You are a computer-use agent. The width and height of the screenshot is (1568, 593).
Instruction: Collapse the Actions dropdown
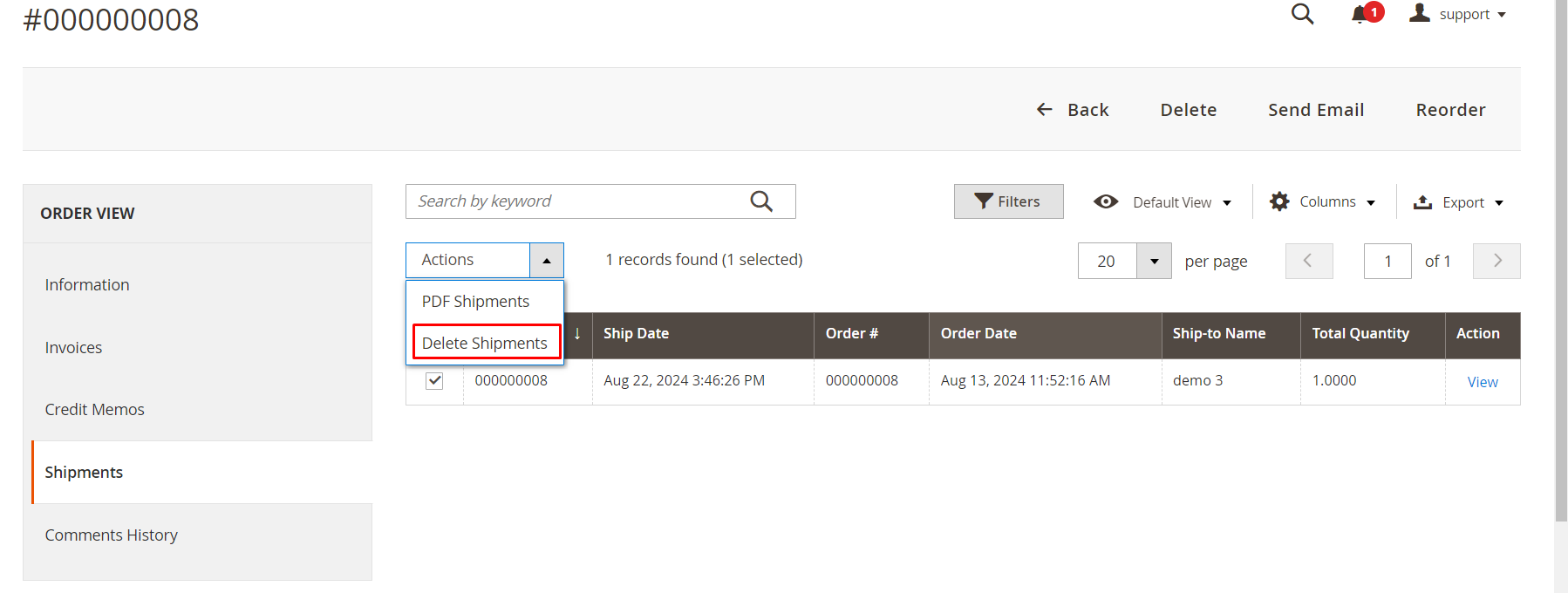[x=546, y=260]
